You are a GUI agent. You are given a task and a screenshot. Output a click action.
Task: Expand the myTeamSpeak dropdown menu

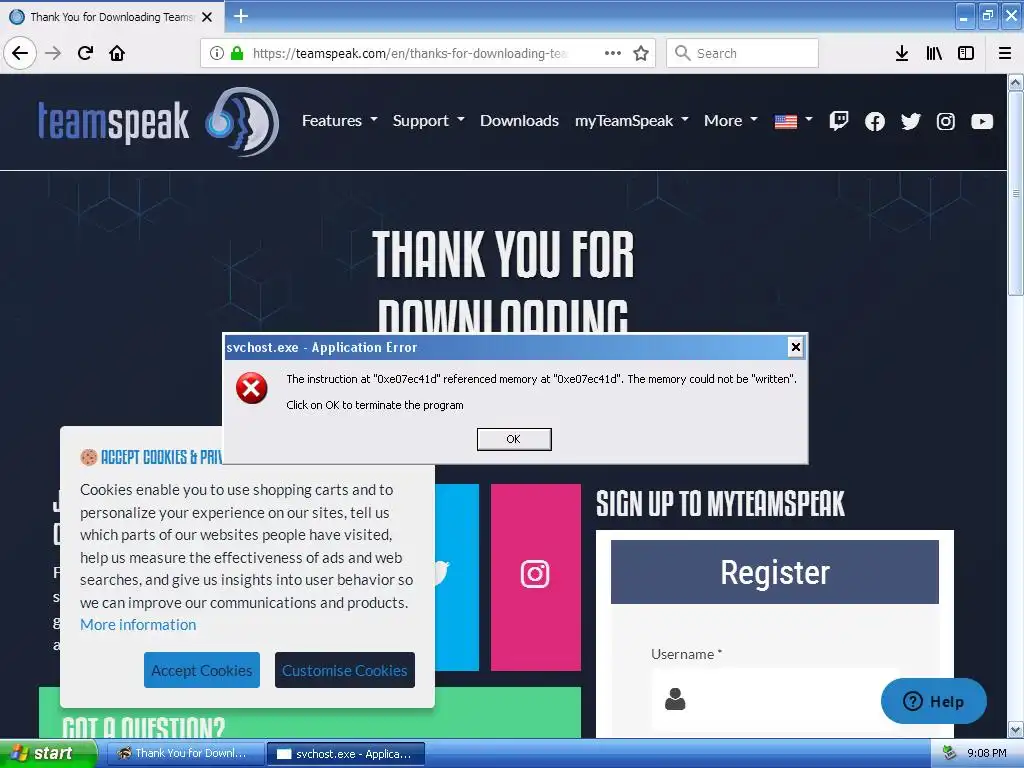point(632,121)
